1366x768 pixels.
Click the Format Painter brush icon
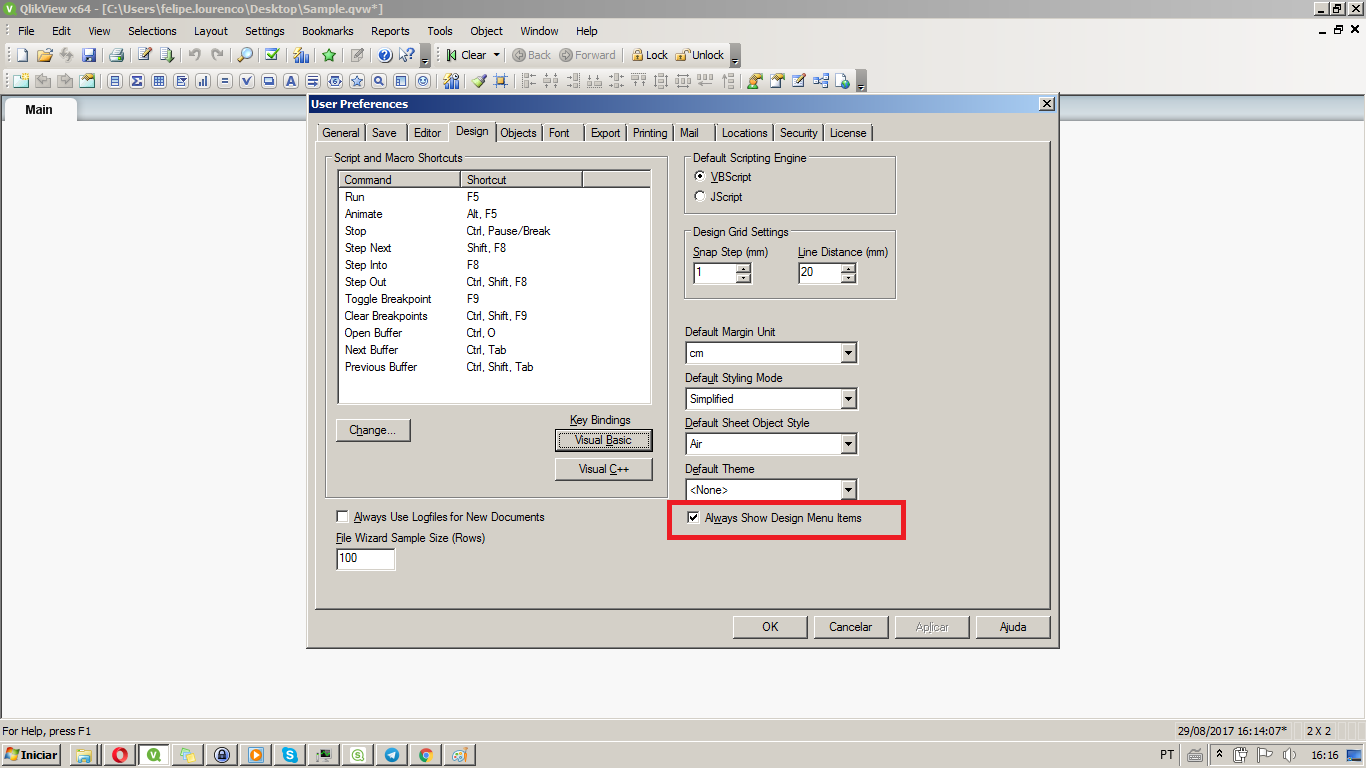click(479, 81)
